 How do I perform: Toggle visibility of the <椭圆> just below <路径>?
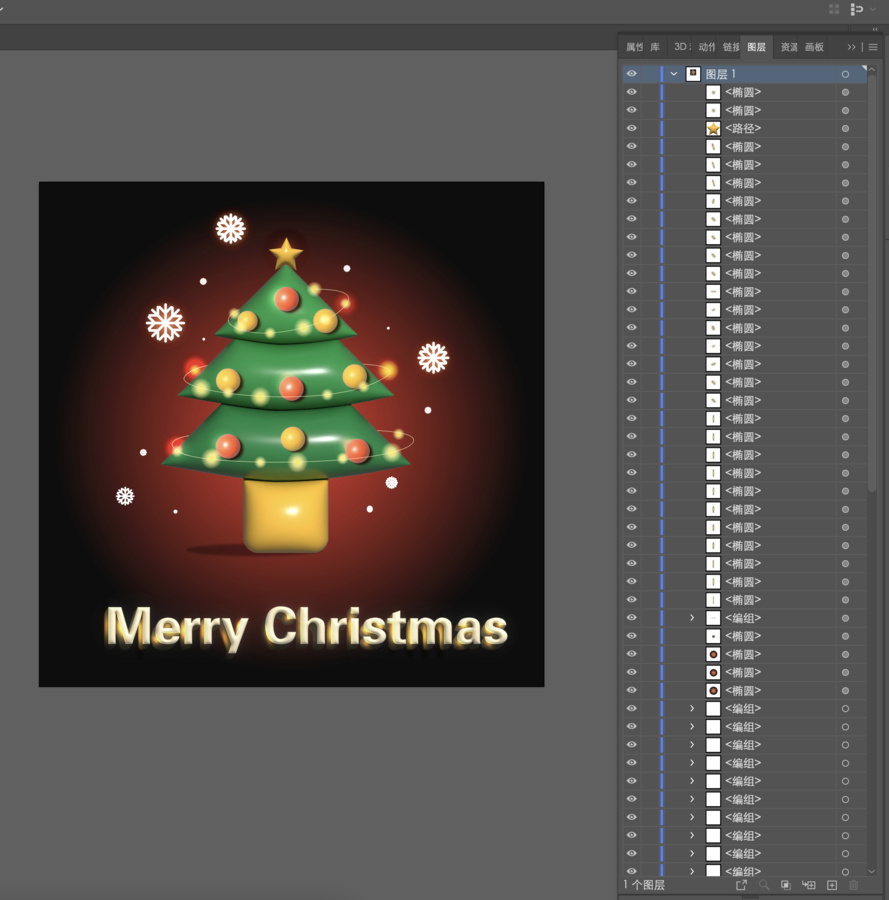pos(631,146)
